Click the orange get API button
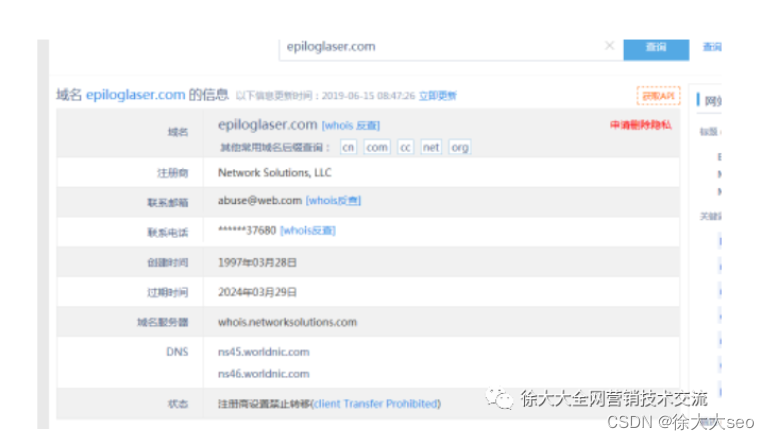This screenshot has height=440, width=769. [658, 96]
